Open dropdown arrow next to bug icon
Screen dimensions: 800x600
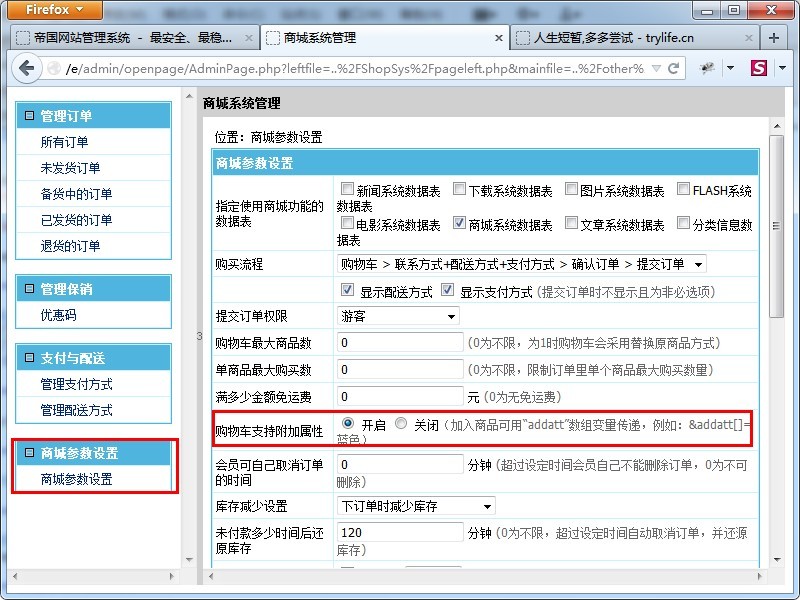[x=731, y=68]
